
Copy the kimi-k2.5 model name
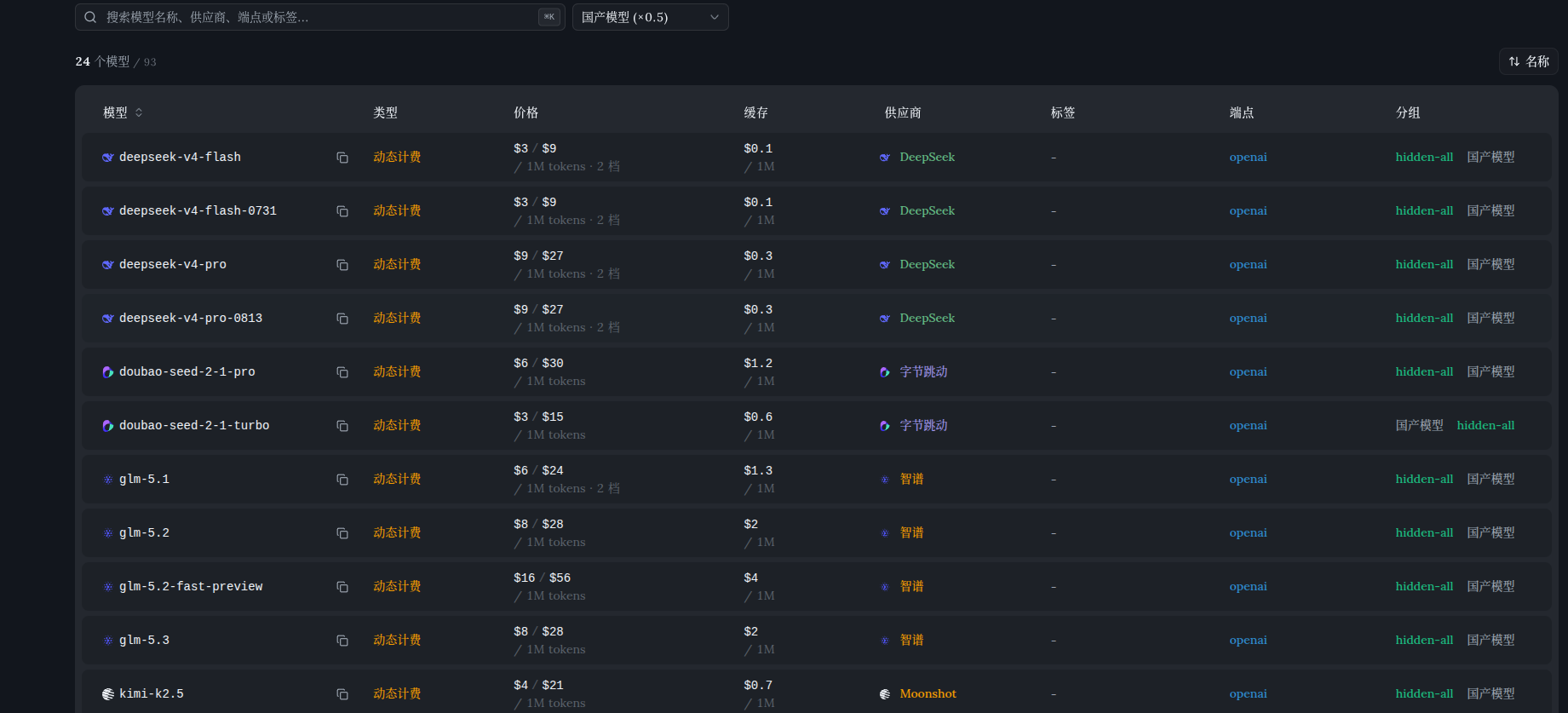tap(342, 694)
